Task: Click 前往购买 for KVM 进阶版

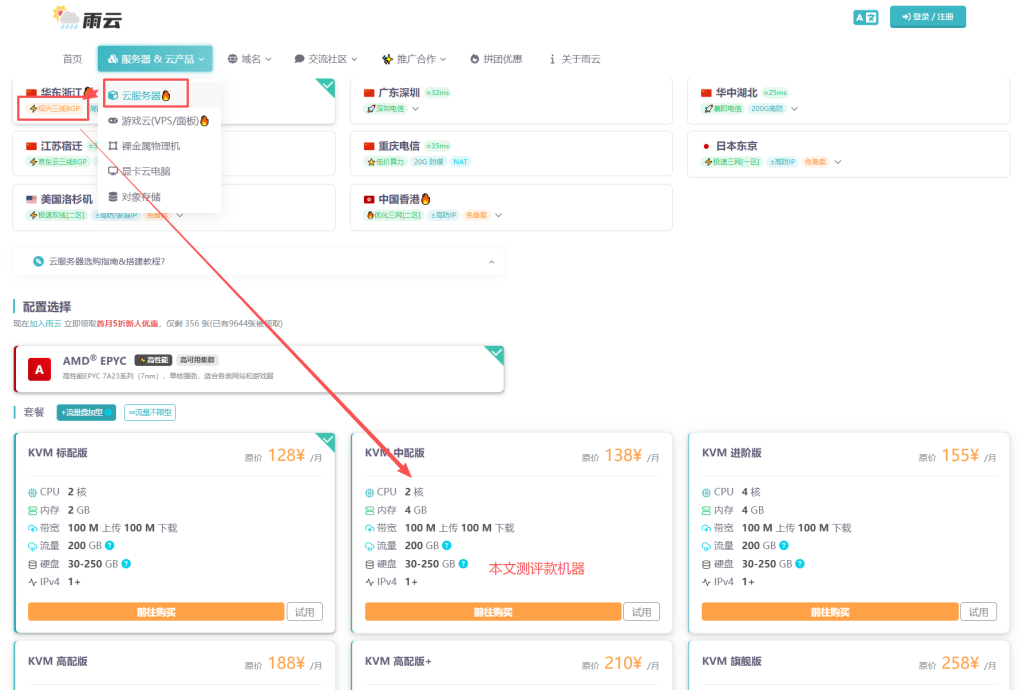Action: pyautogui.click(x=830, y=612)
